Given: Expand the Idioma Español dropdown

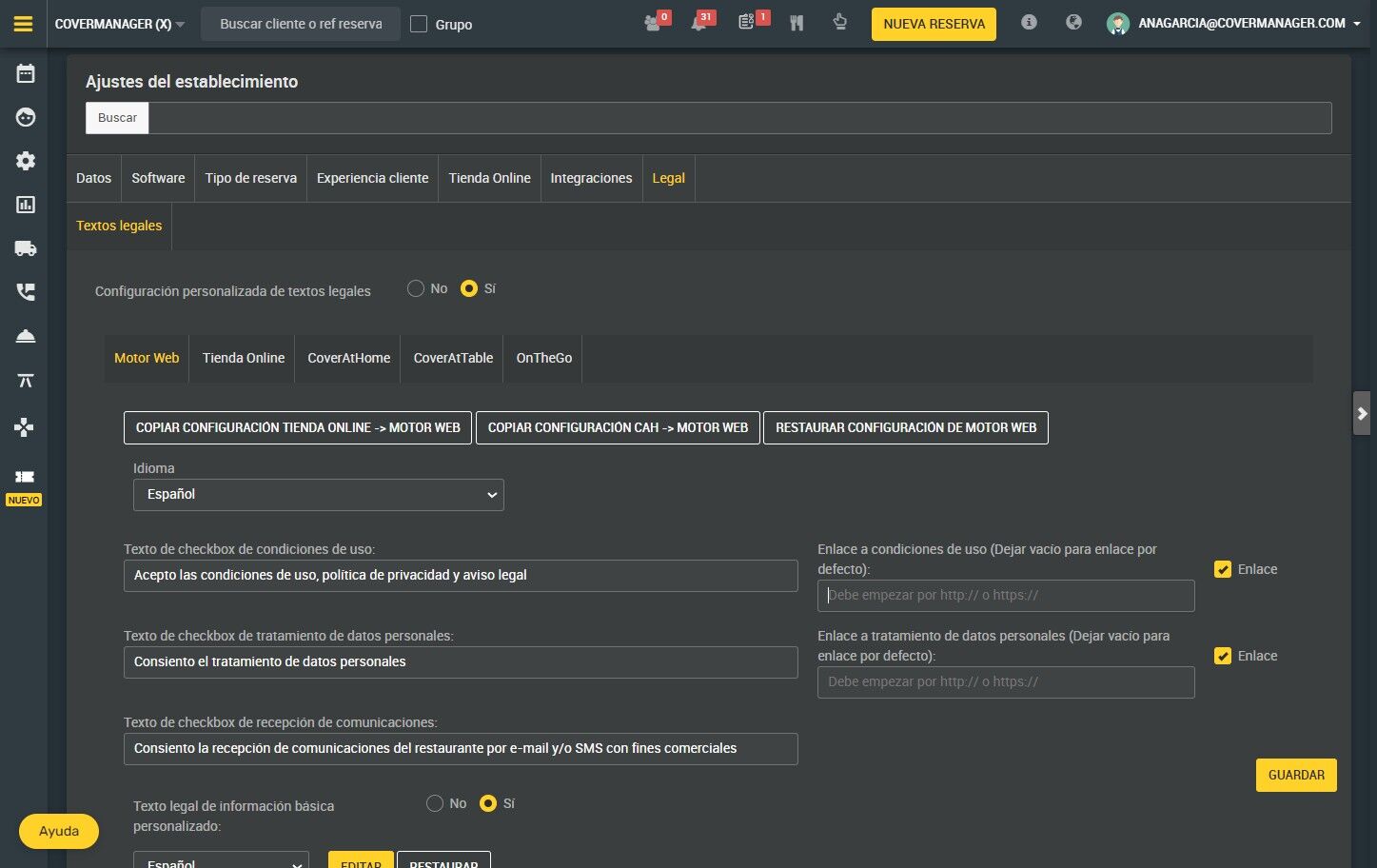Looking at the screenshot, I should (x=319, y=495).
